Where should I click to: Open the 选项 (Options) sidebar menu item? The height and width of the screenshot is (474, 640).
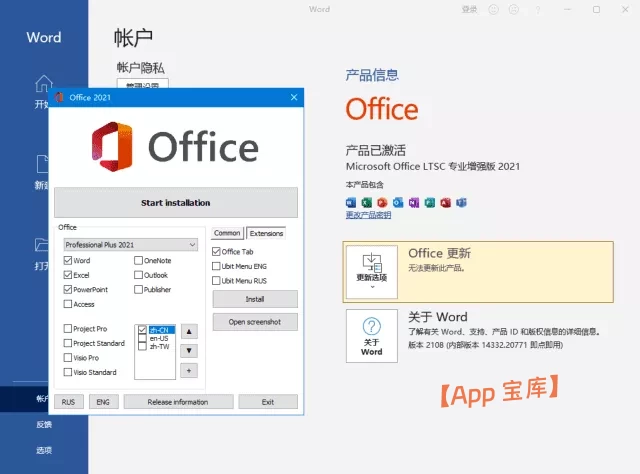click(42, 450)
